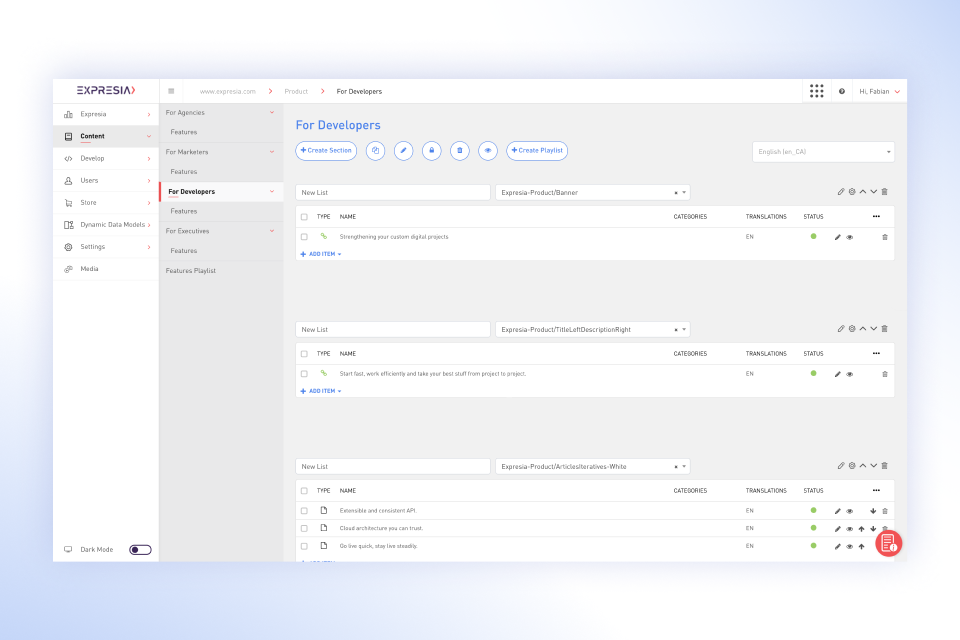Image resolution: width=960 pixels, height=640 pixels.
Task: Select Features Playlist in page tree
Action: coord(190,270)
